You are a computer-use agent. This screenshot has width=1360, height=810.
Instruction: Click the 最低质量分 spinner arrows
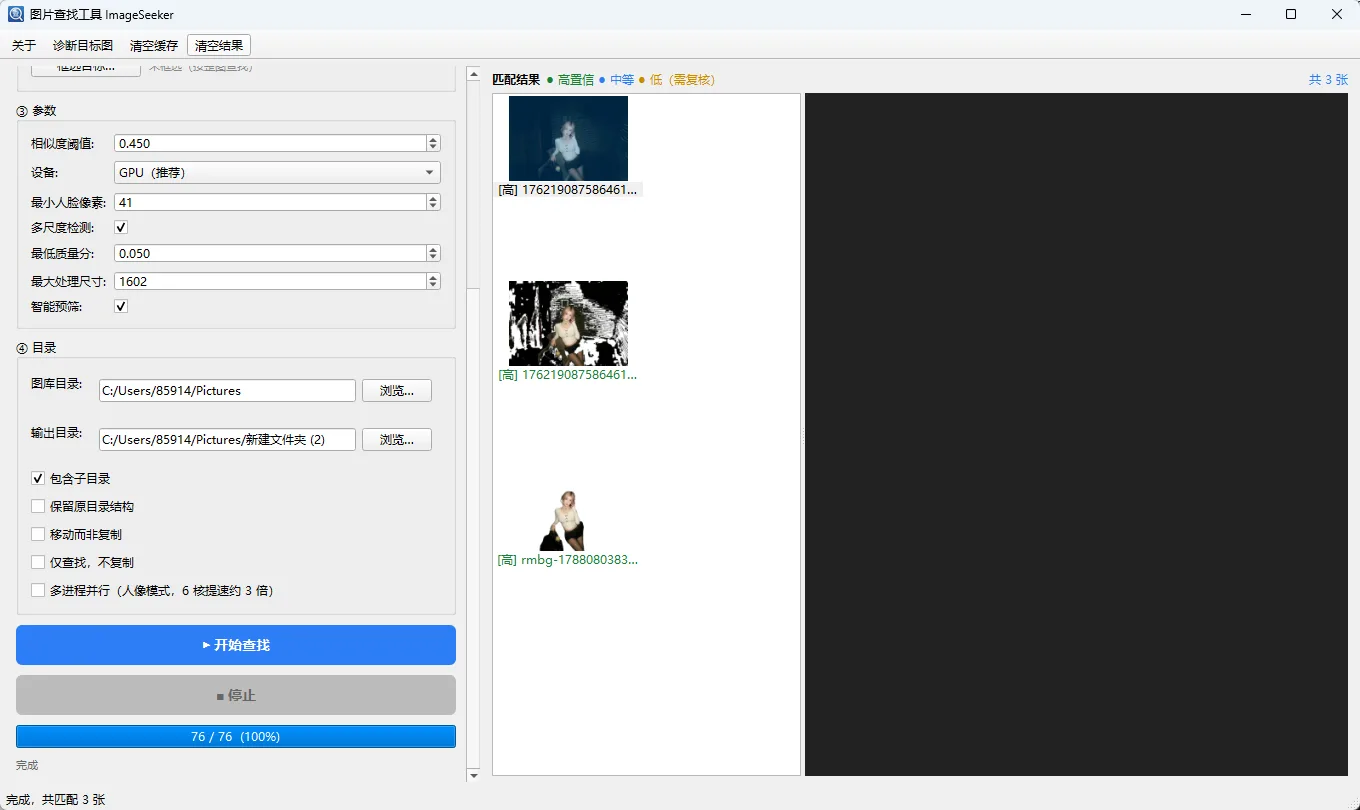pyautogui.click(x=432, y=253)
